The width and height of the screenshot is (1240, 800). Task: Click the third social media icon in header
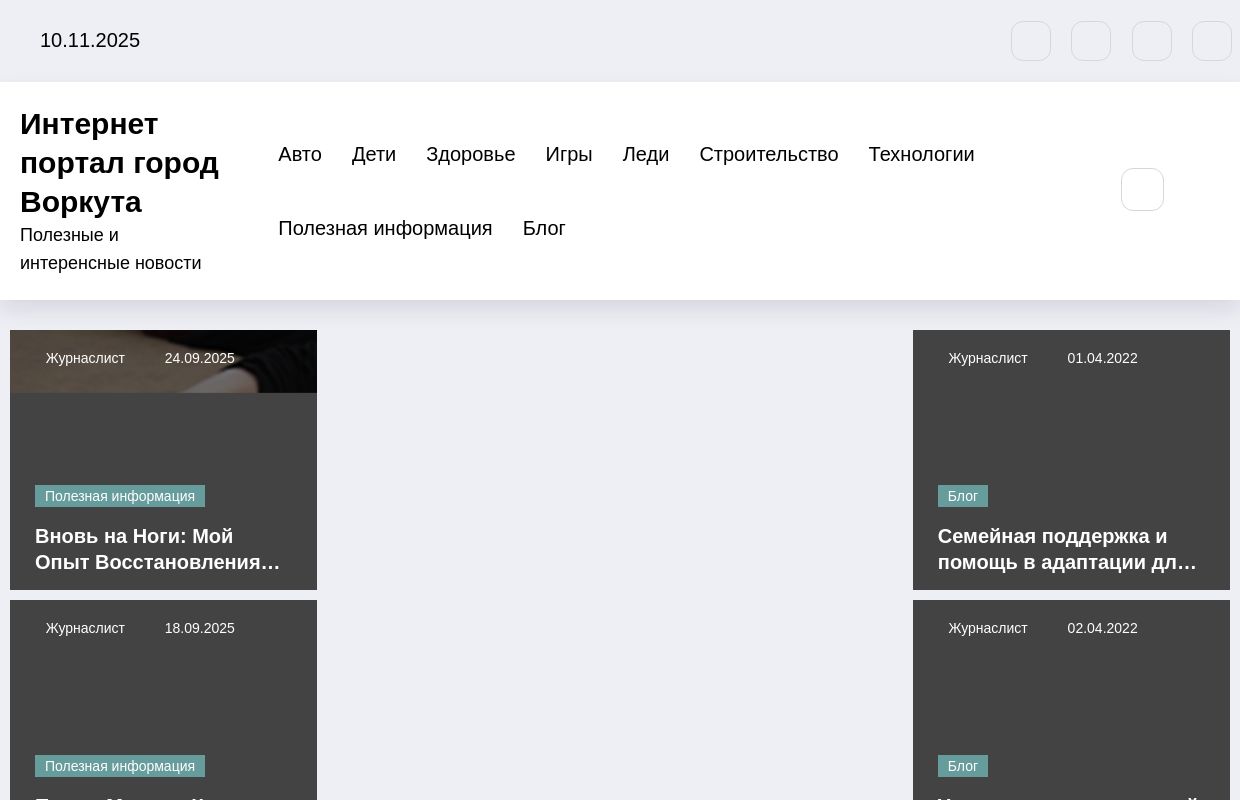click(1151, 41)
